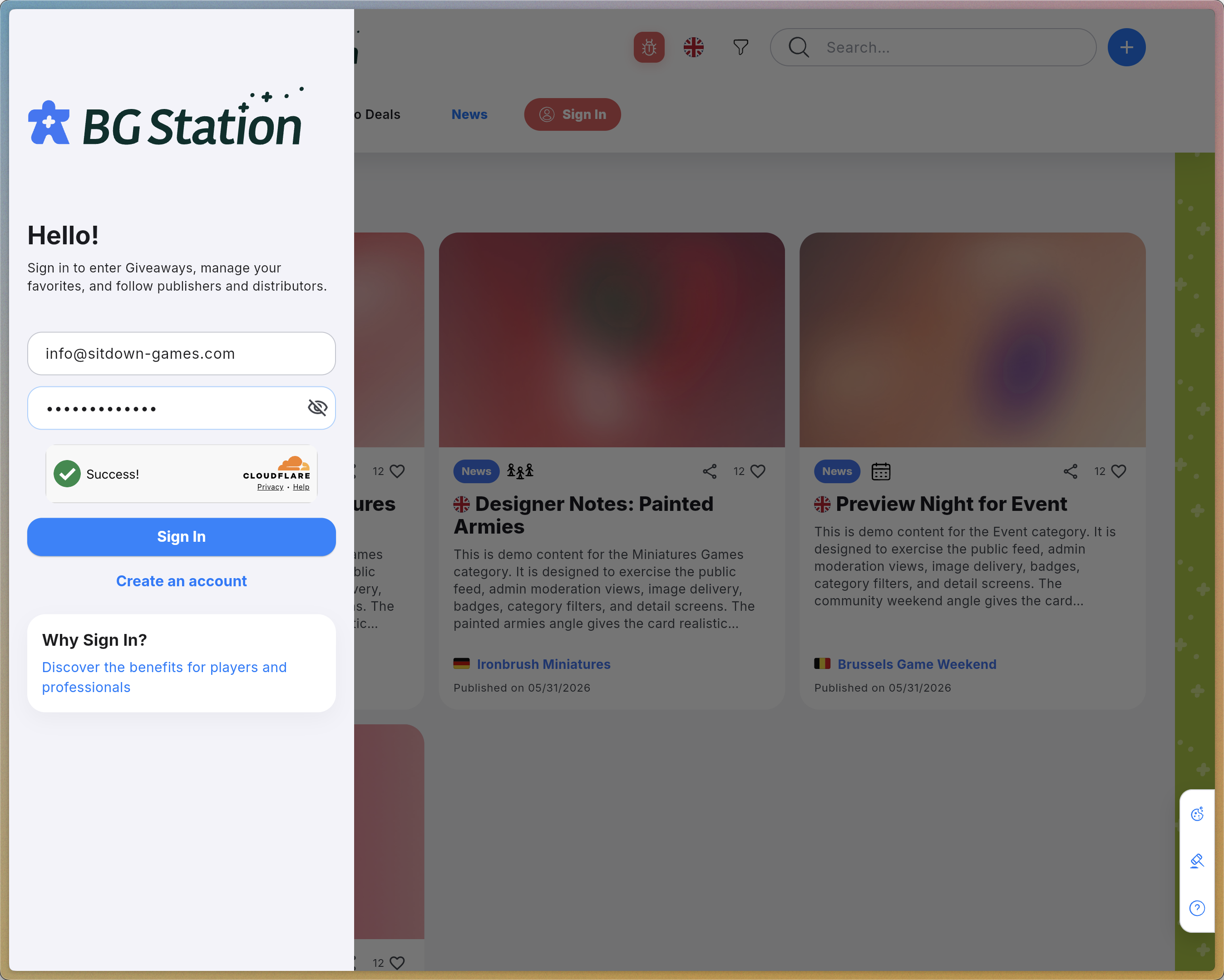Image resolution: width=1224 pixels, height=980 pixels.
Task: Click Published on 05/31/2026 under Brussels Game Weekend
Action: [882, 688]
